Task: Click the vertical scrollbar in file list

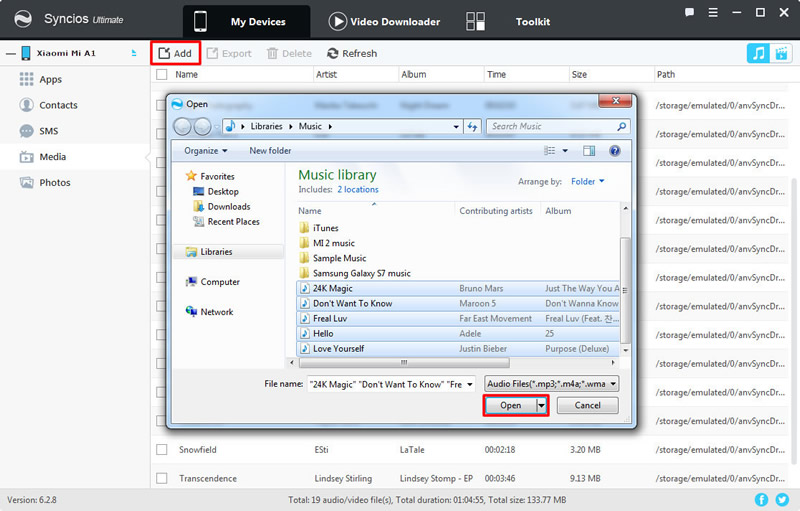Action: pyautogui.click(x=625, y=290)
